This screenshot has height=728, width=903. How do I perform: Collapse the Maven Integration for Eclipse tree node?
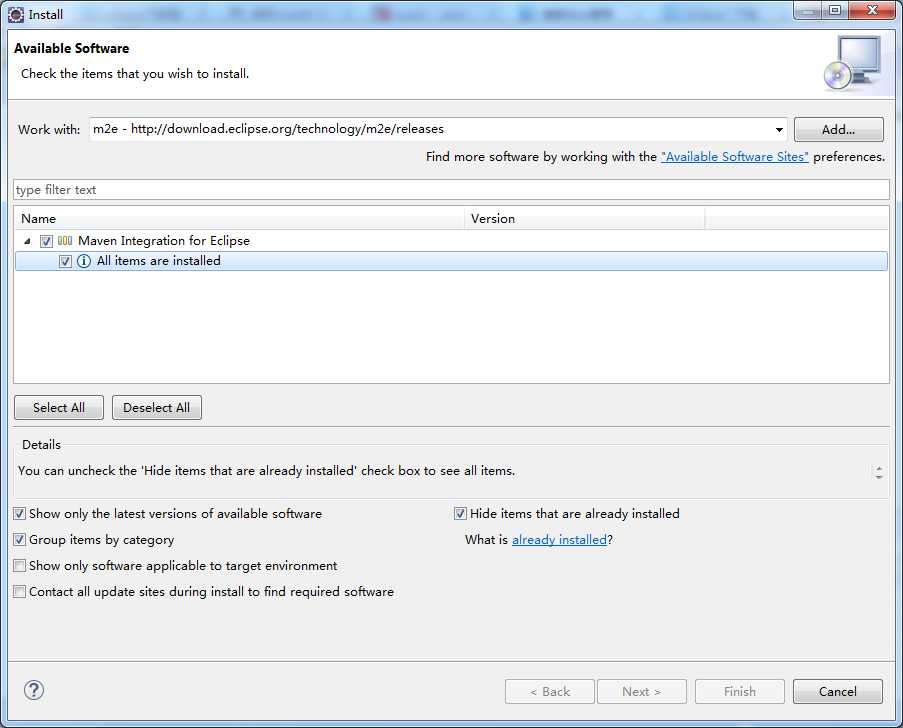coord(27,241)
